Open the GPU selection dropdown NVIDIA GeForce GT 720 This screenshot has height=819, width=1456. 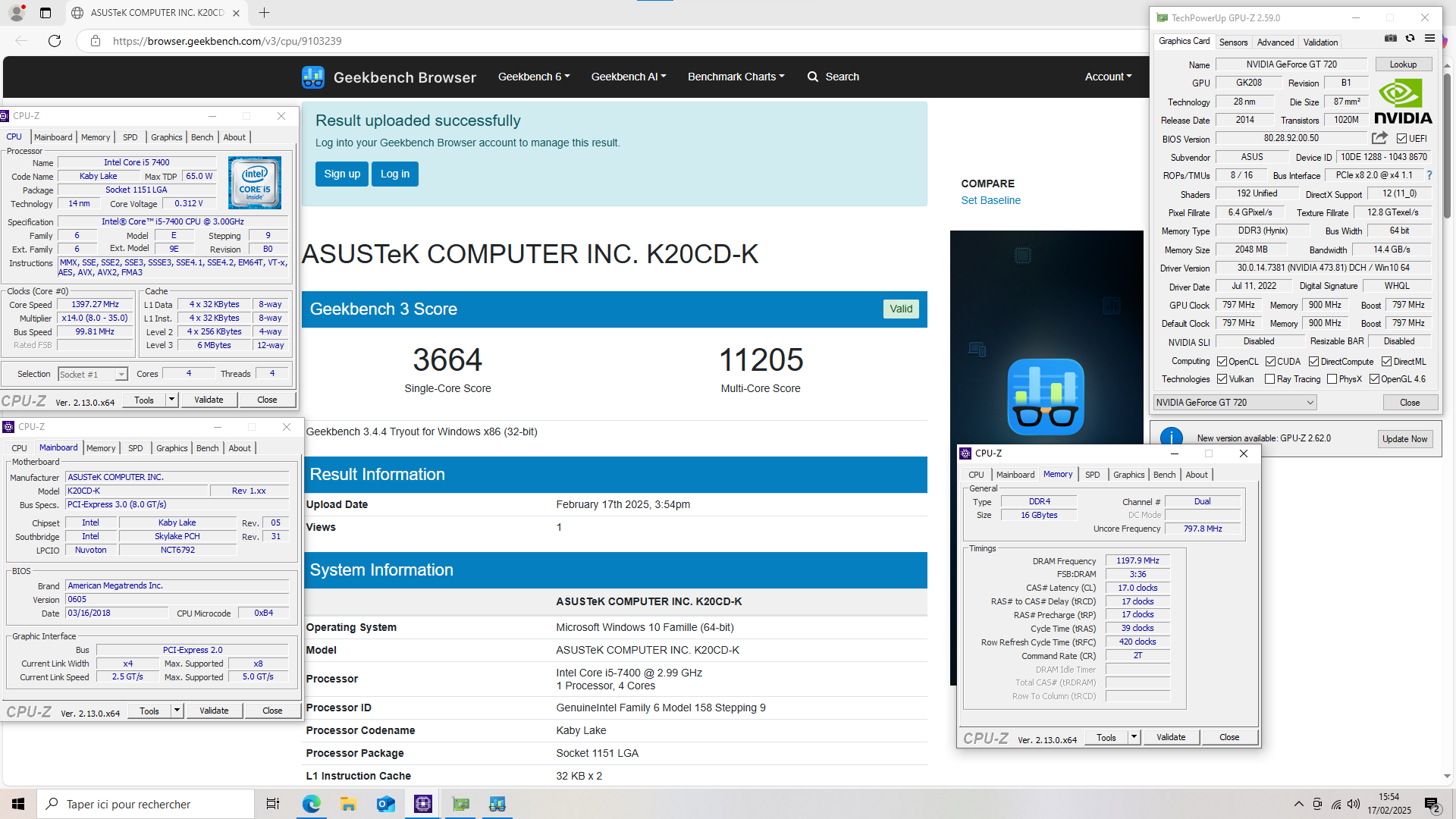tap(1235, 403)
